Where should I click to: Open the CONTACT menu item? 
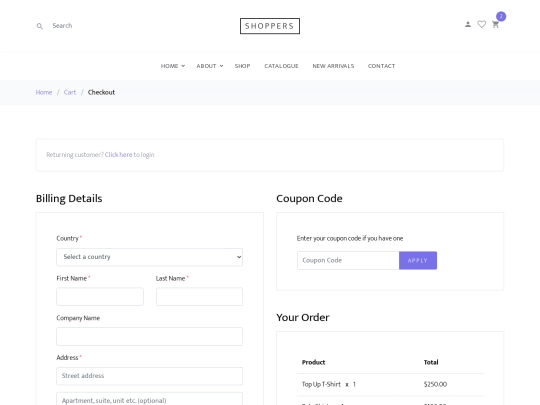tap(381, 66)
